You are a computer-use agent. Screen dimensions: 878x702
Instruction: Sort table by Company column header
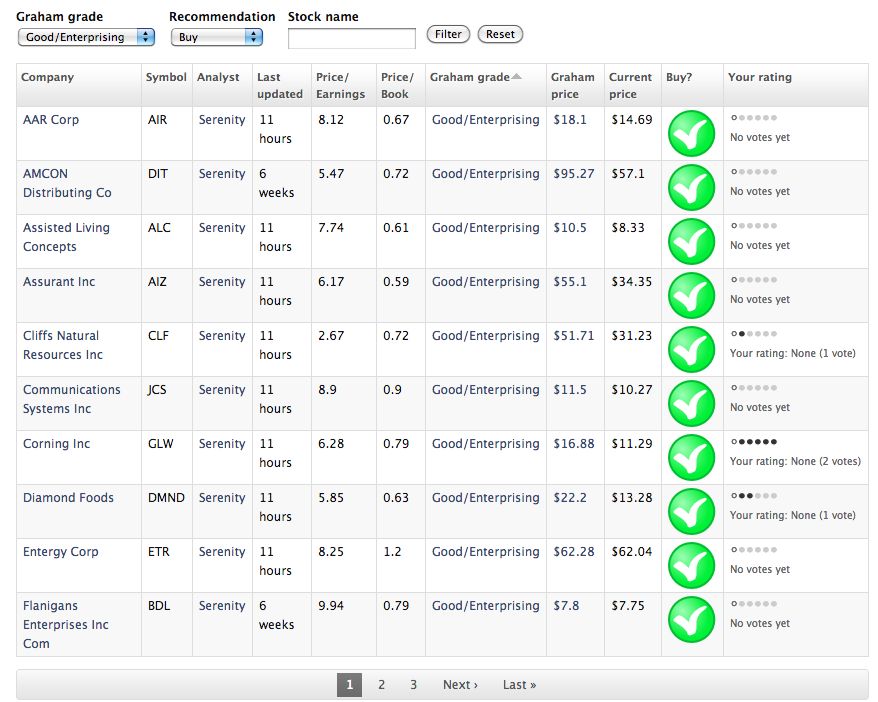click(x=48, y=77)
